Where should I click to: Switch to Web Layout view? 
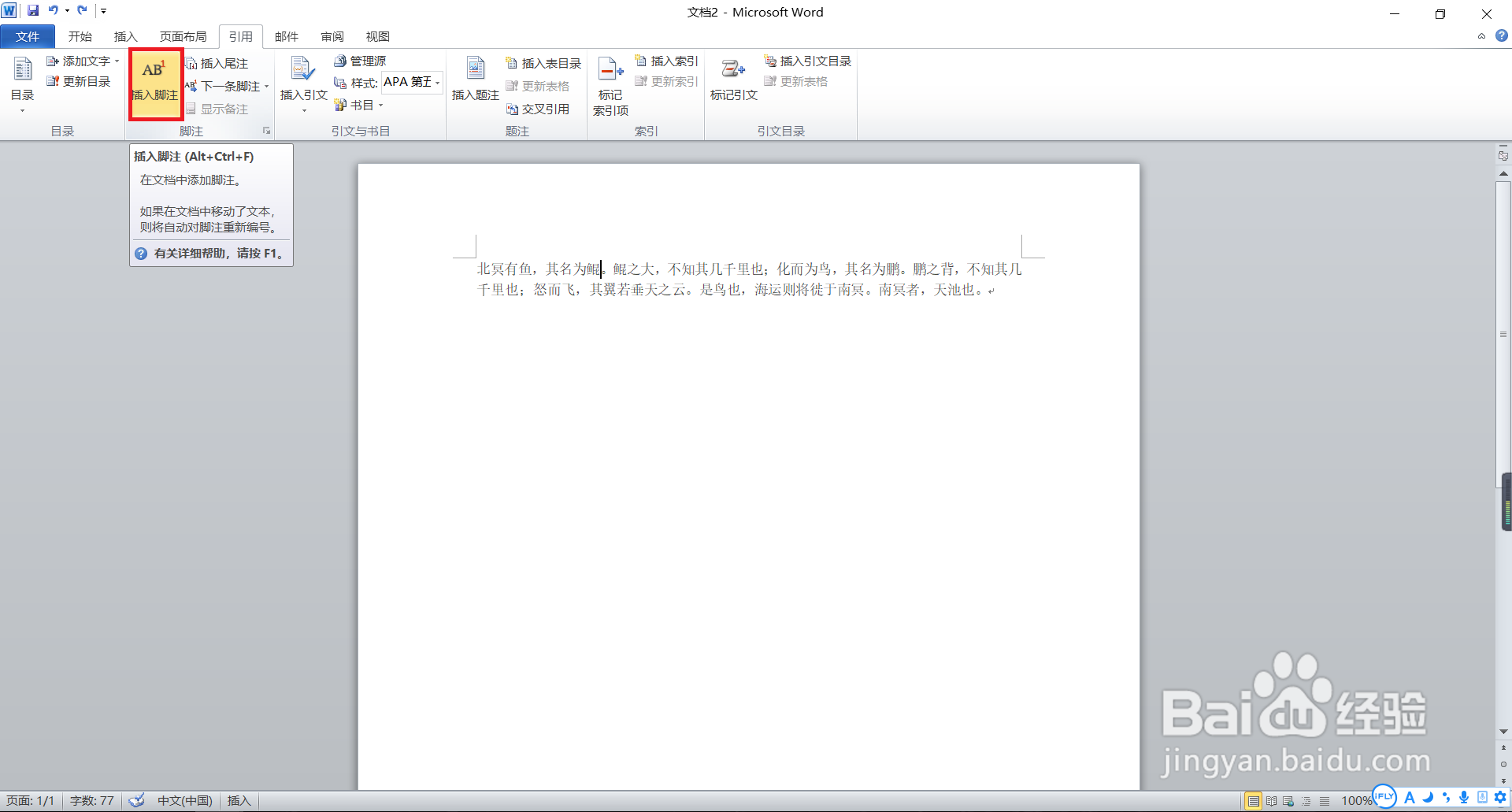pos(1288,802)
